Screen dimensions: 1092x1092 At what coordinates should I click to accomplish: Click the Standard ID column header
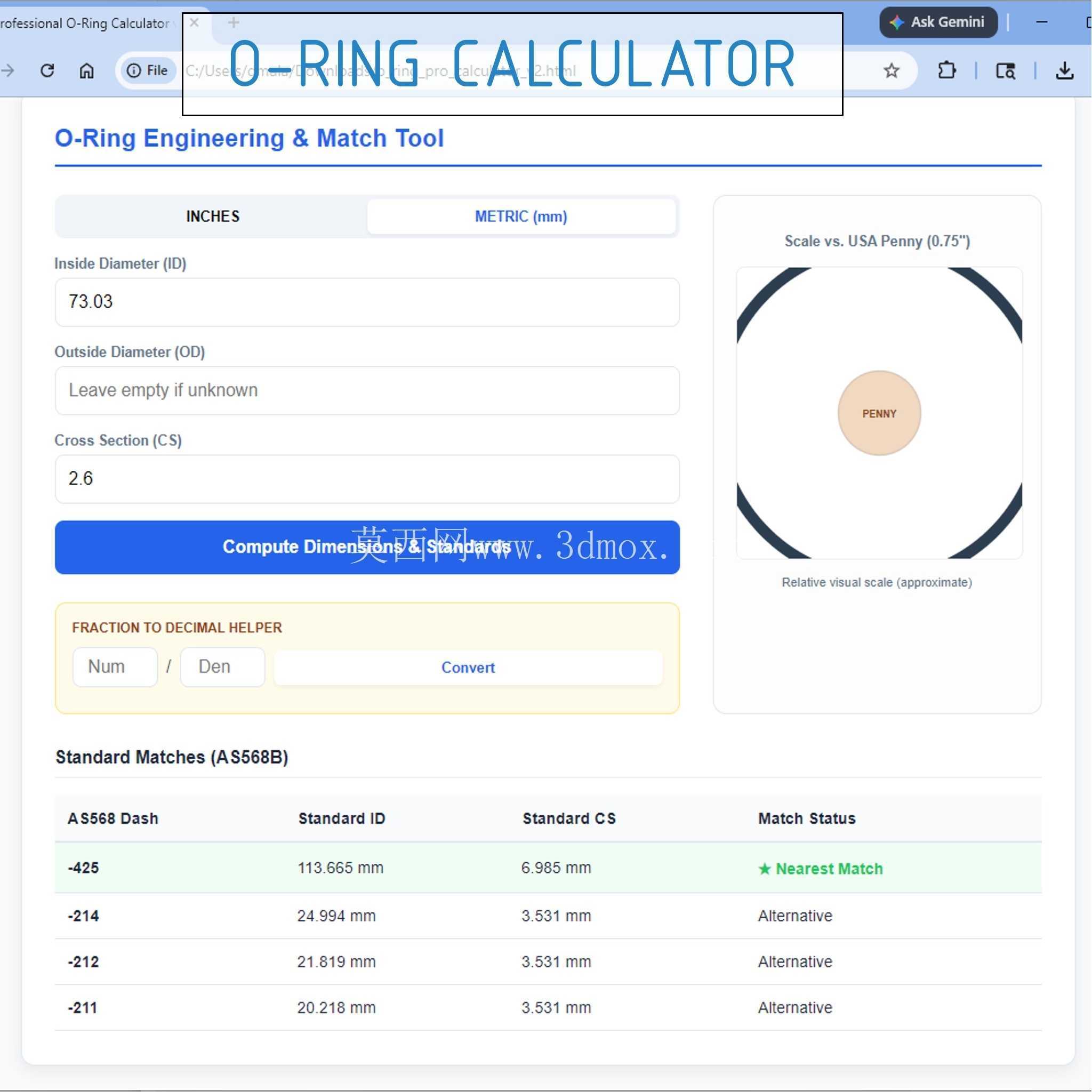tap(342, 818)
